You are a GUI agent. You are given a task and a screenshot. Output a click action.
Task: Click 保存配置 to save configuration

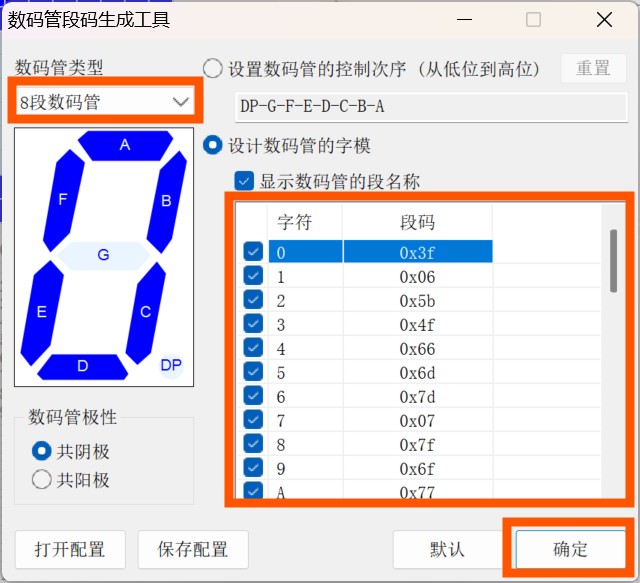coord(193,550)
